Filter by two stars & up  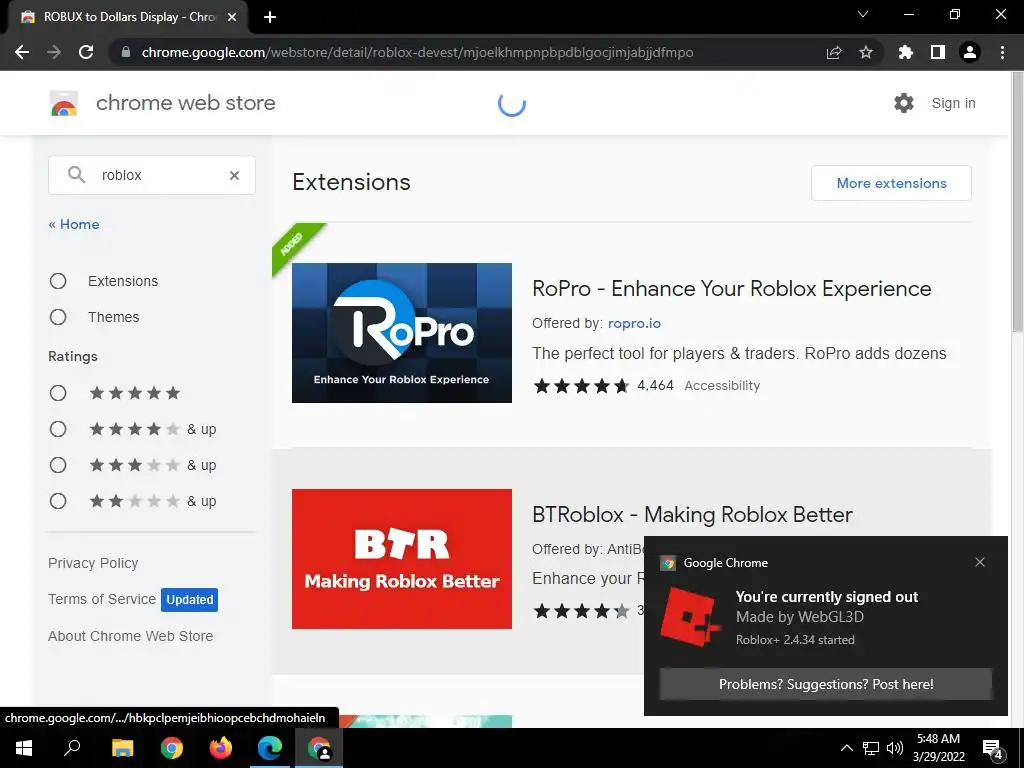coord(58,501)
